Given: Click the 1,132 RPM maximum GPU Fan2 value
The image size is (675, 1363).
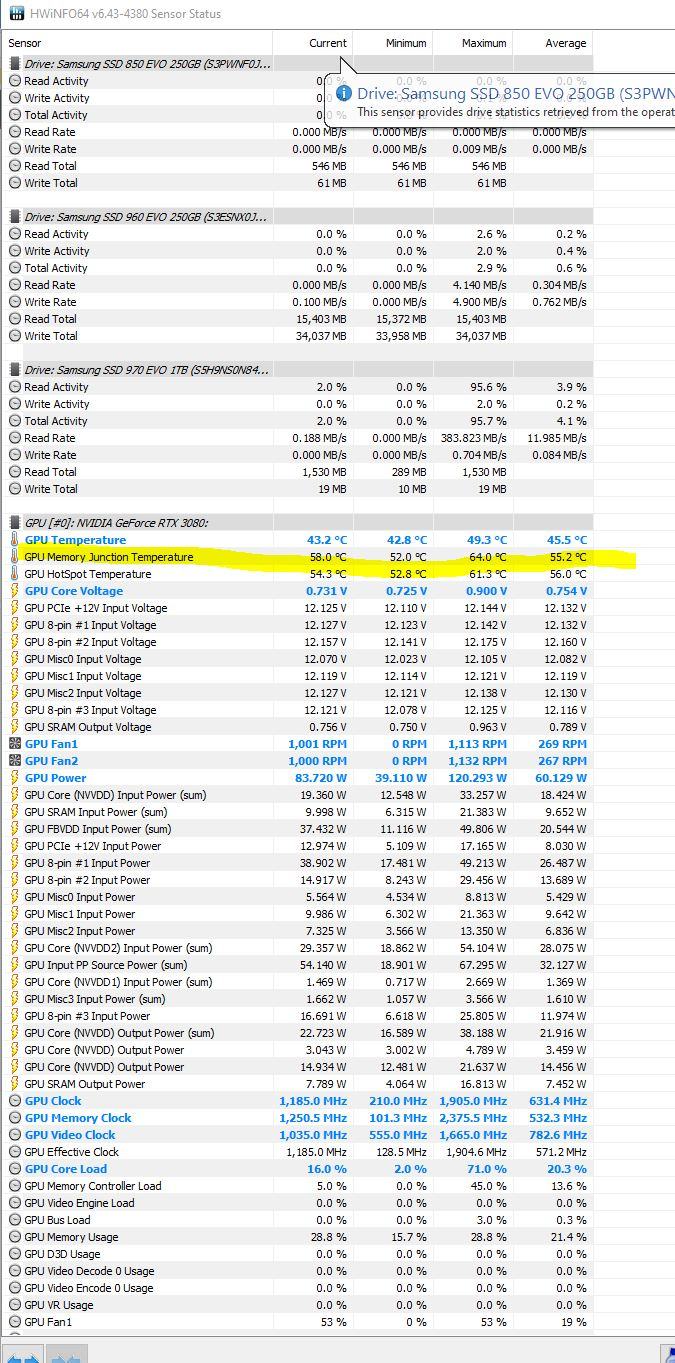Looking at the screenshot, I should coord(480,761).
